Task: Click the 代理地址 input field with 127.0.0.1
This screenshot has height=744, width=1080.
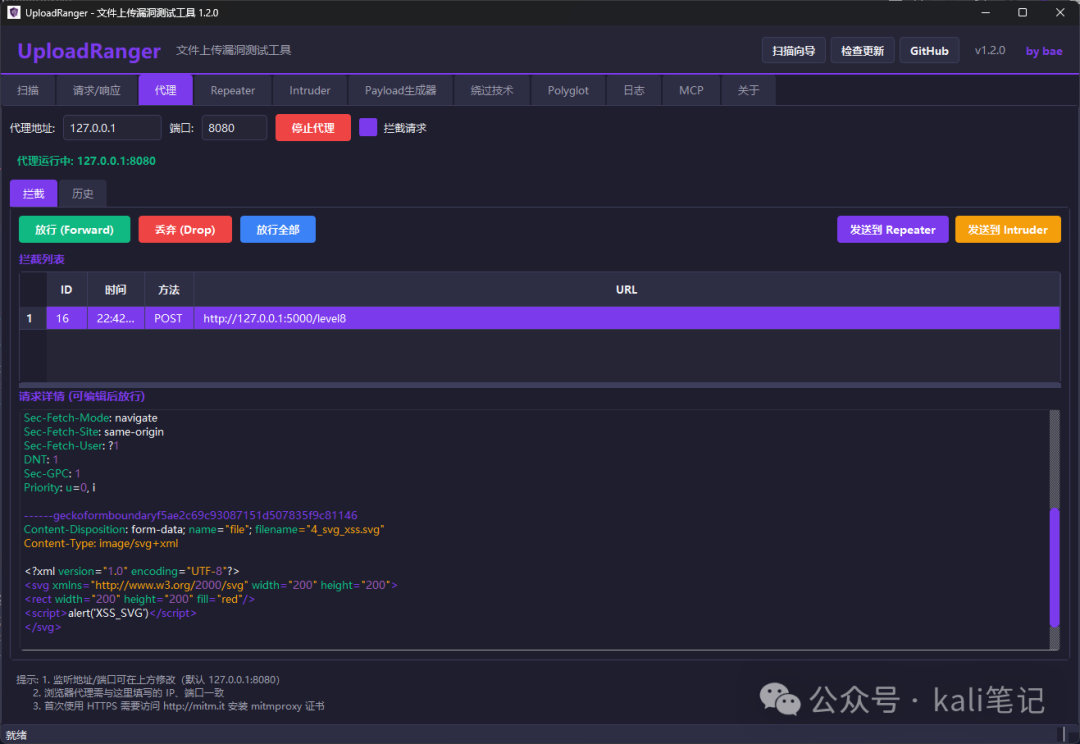Action: point(112,127)
